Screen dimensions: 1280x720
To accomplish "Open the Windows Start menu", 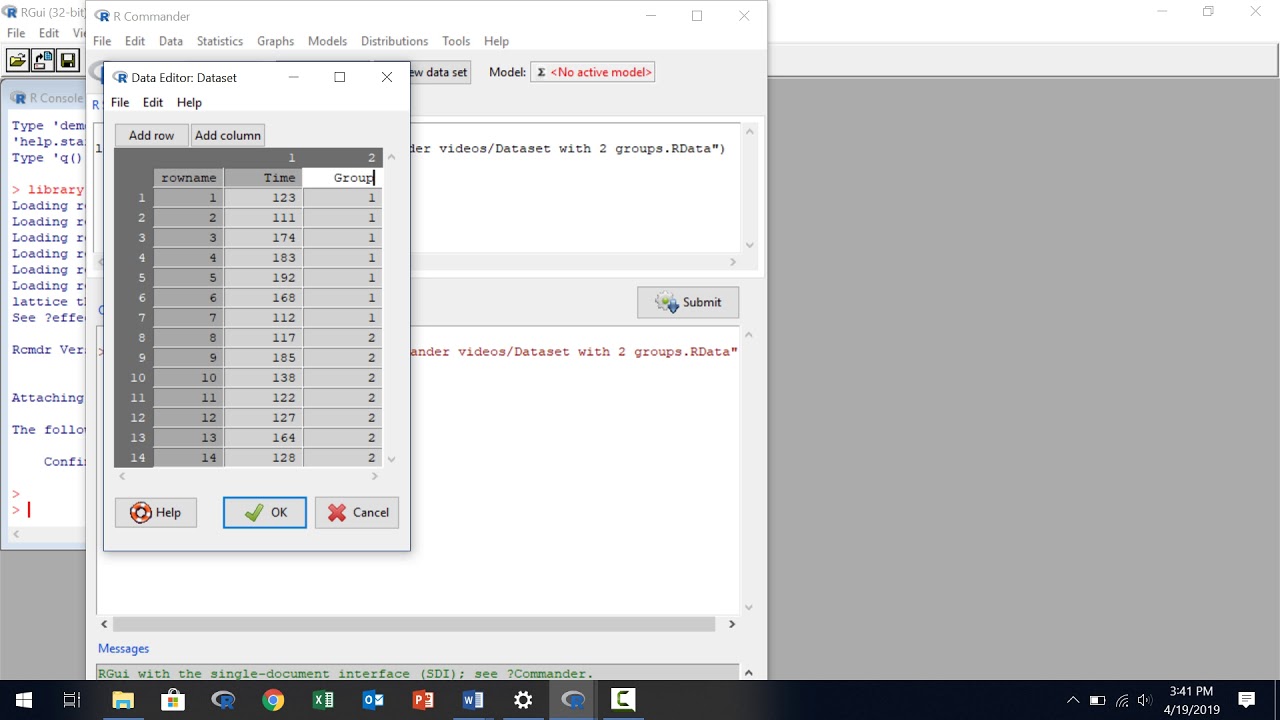I will tap(23, 700).
